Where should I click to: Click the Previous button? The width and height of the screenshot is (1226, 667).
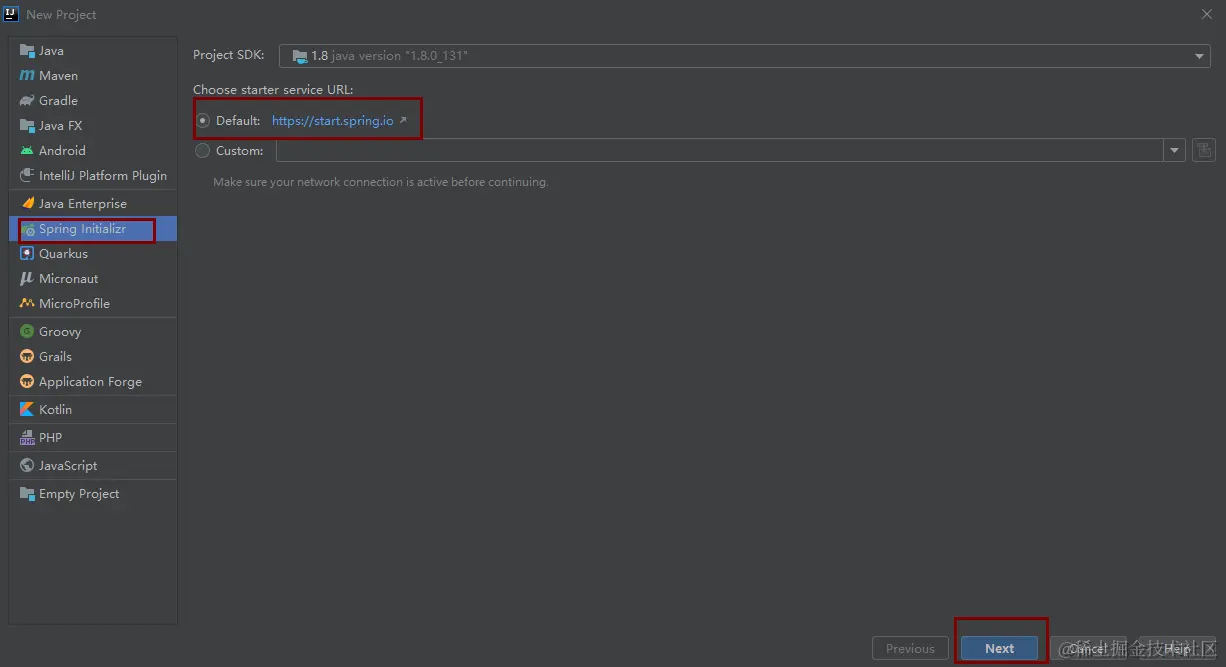point(910,648)
